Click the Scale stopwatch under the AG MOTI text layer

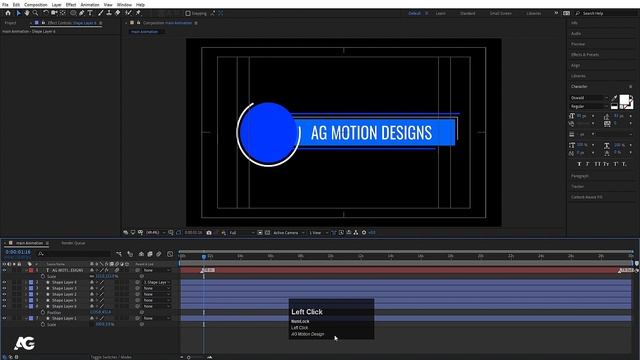[x=43, y=276]
